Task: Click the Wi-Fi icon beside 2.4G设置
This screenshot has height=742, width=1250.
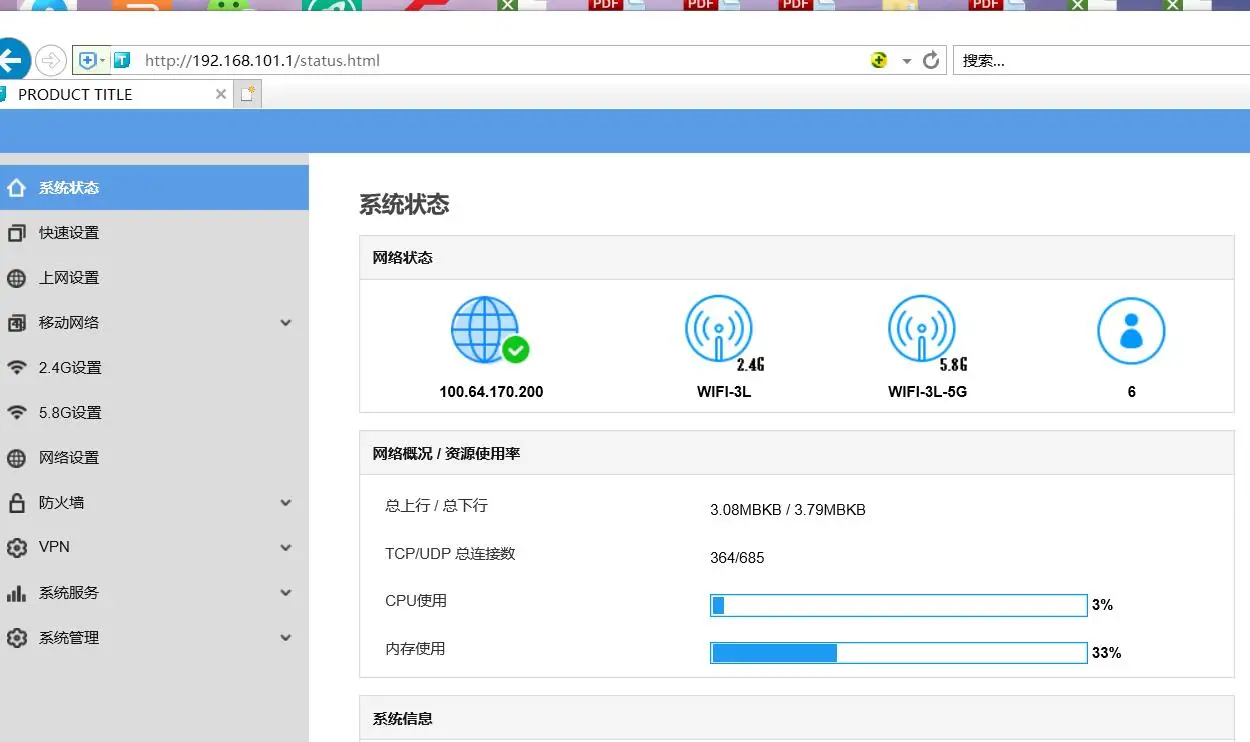Action: point(16,367)
